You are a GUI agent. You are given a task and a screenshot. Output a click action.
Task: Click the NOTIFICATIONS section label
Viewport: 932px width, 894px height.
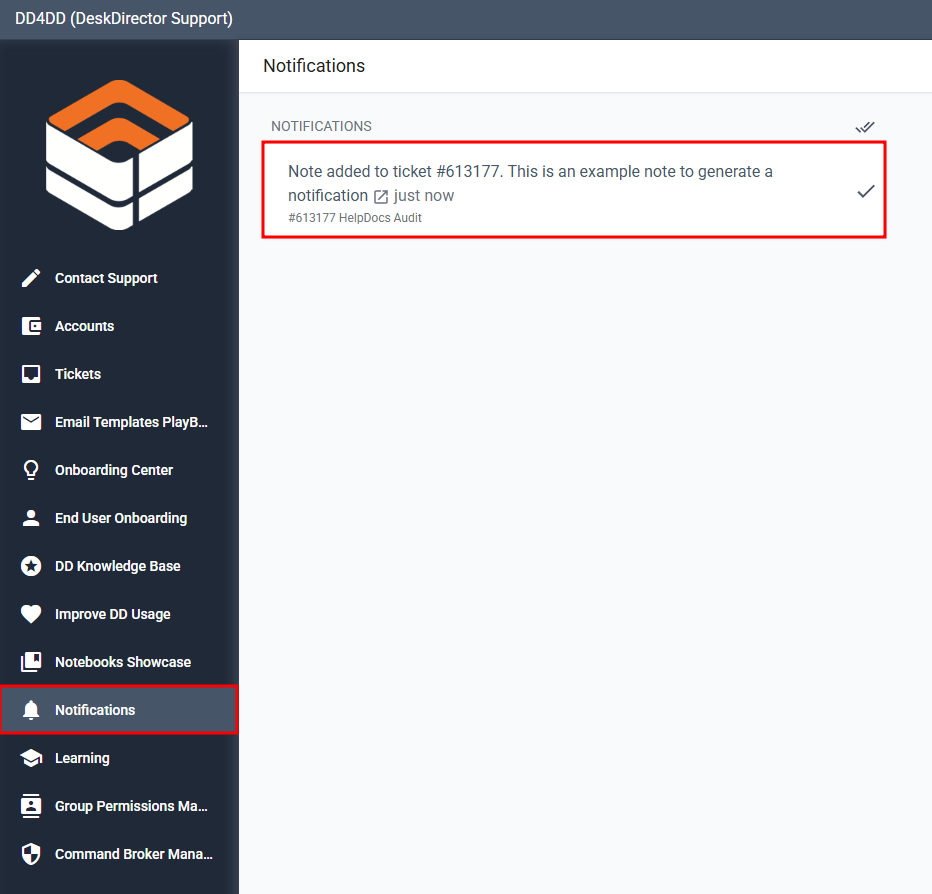(x=321, y=126)
